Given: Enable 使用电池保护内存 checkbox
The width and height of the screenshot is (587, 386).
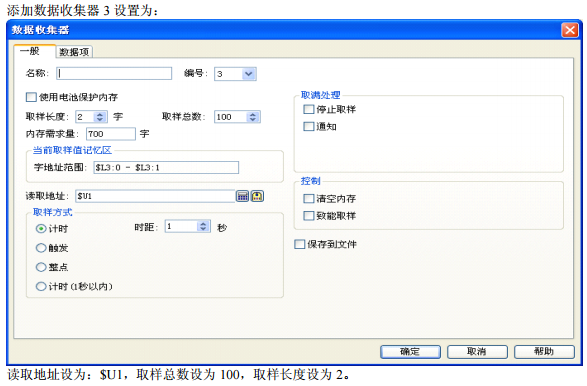Looking at the screenshot, I should click(x=31, y=97).
